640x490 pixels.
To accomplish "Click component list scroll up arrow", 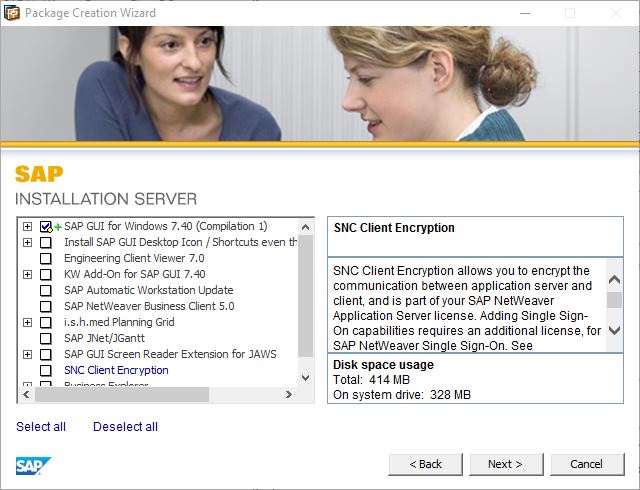I will (x=305, y=227).
